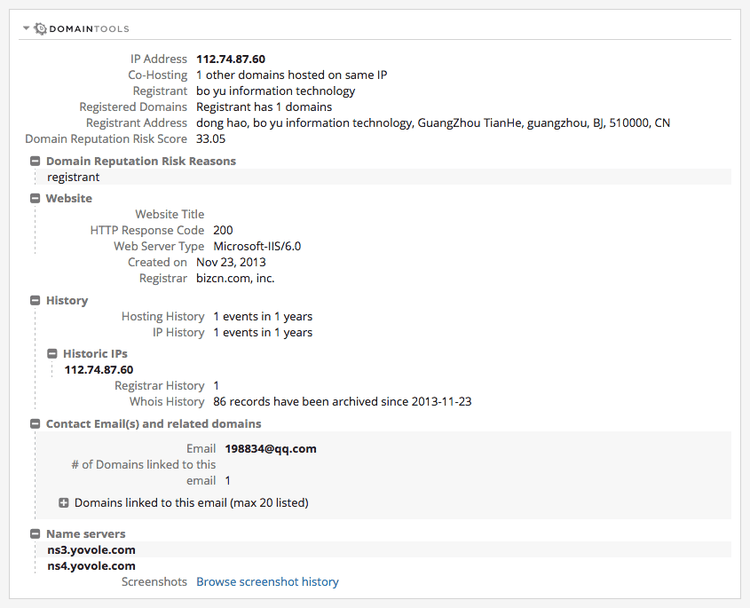Collapse the History section minus icon
The image size is (750, 608).
pyautogui.click(x=35, y=301)
